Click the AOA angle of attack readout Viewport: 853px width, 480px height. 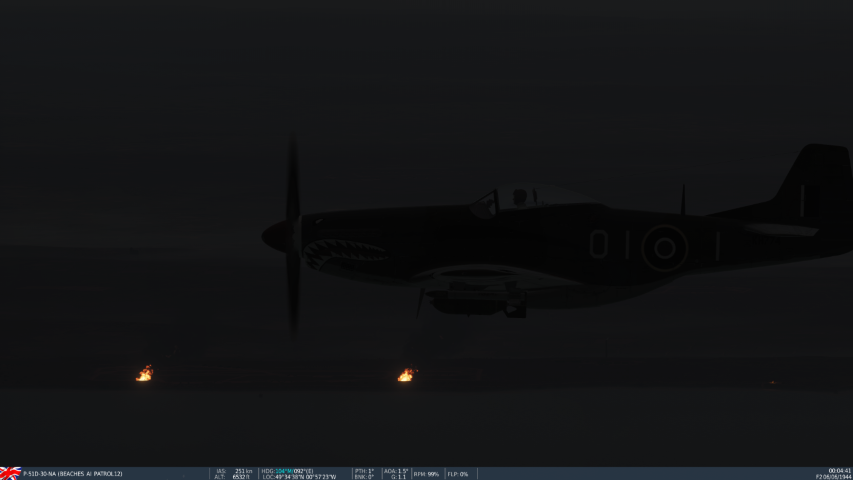tap(396, 471)
